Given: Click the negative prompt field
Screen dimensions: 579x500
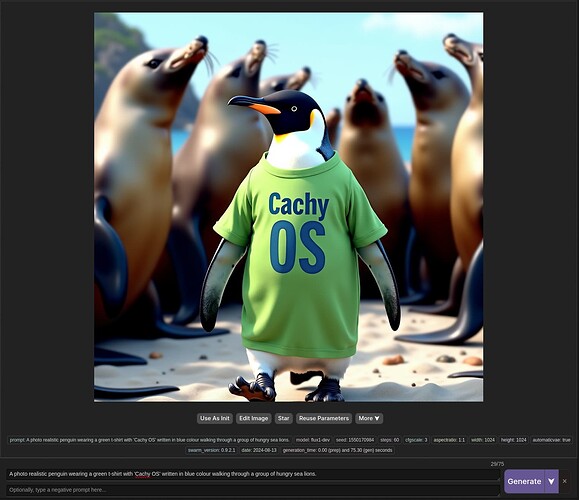Looking at the screenshot, I should click(253, 490).
